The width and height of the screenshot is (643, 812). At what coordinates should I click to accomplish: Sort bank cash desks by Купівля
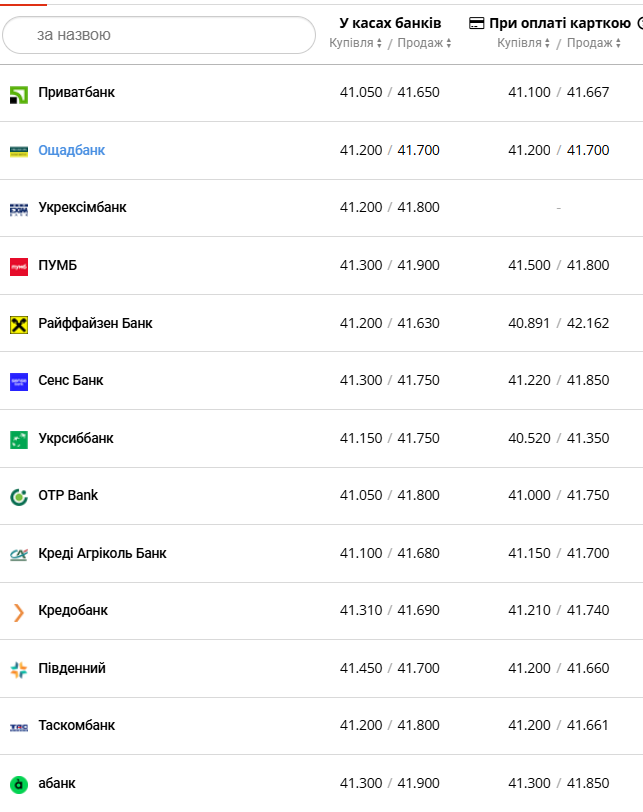click(x=356, y=43)
